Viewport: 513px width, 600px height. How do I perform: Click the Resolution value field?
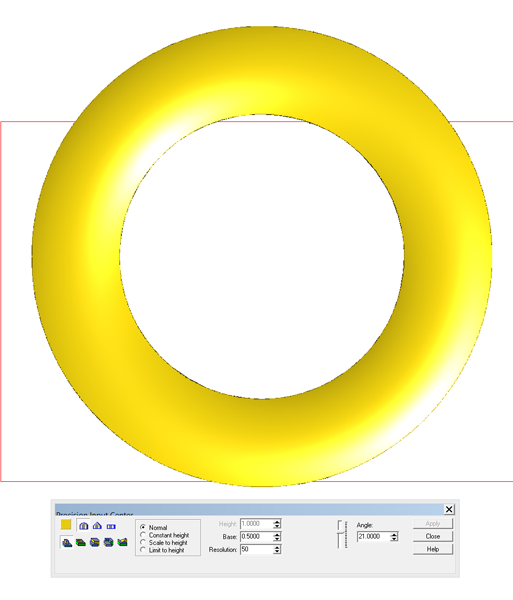pos(257,549)
